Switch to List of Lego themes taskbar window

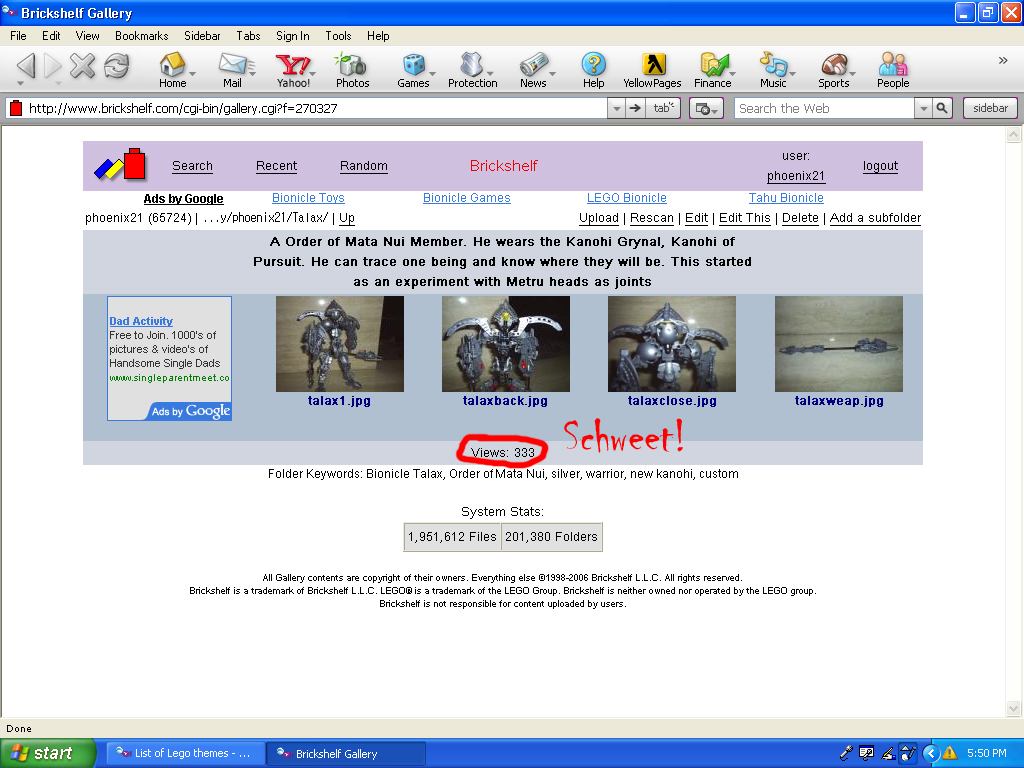[x=185, y=753]
